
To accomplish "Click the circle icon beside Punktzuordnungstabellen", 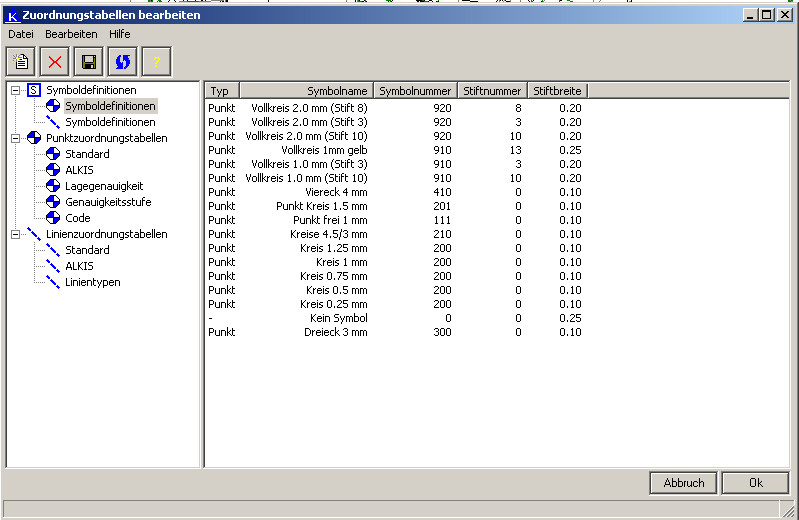I will pos(34,138).
